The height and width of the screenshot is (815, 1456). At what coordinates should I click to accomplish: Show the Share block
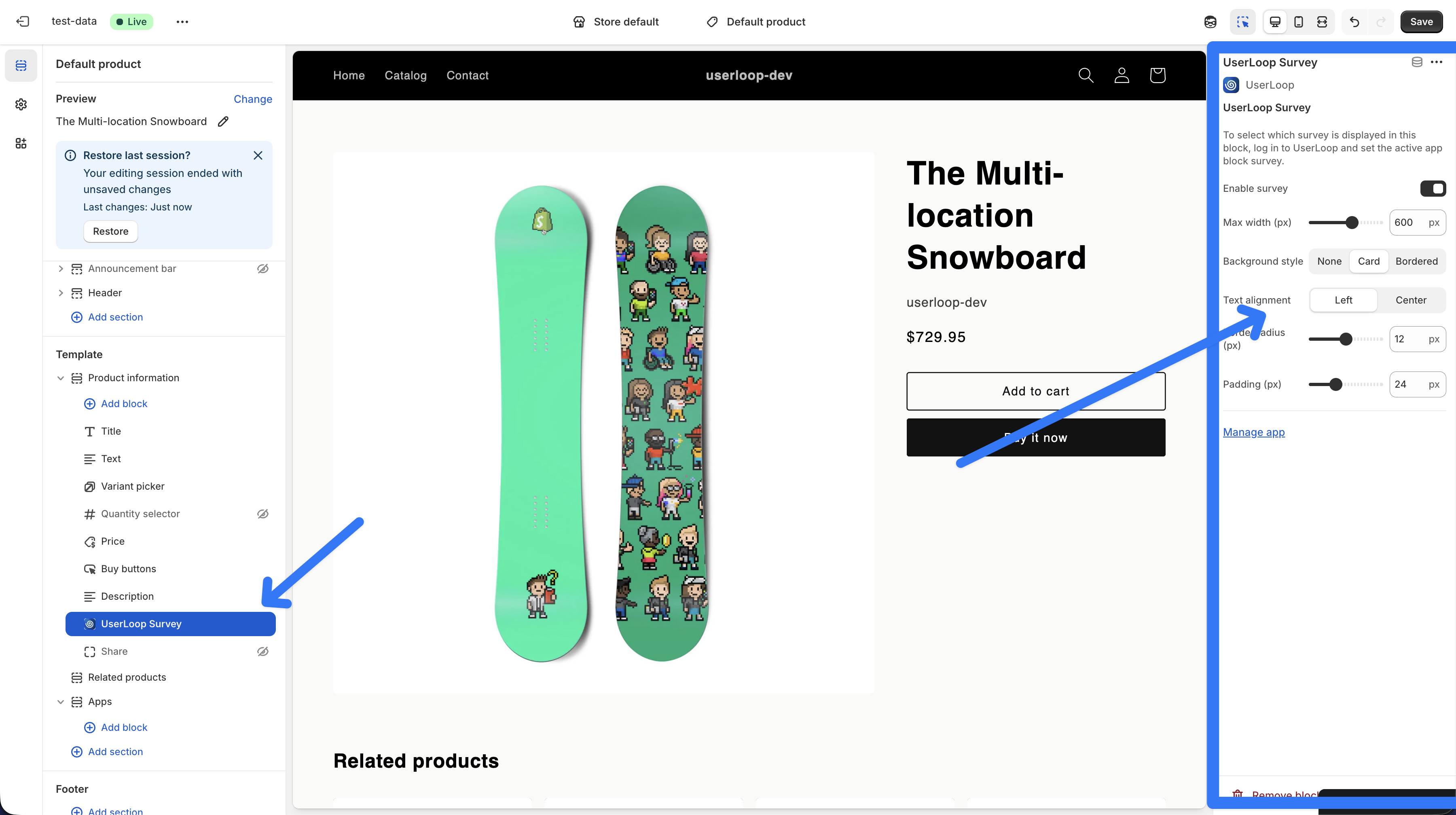click(x=263, y=651)
